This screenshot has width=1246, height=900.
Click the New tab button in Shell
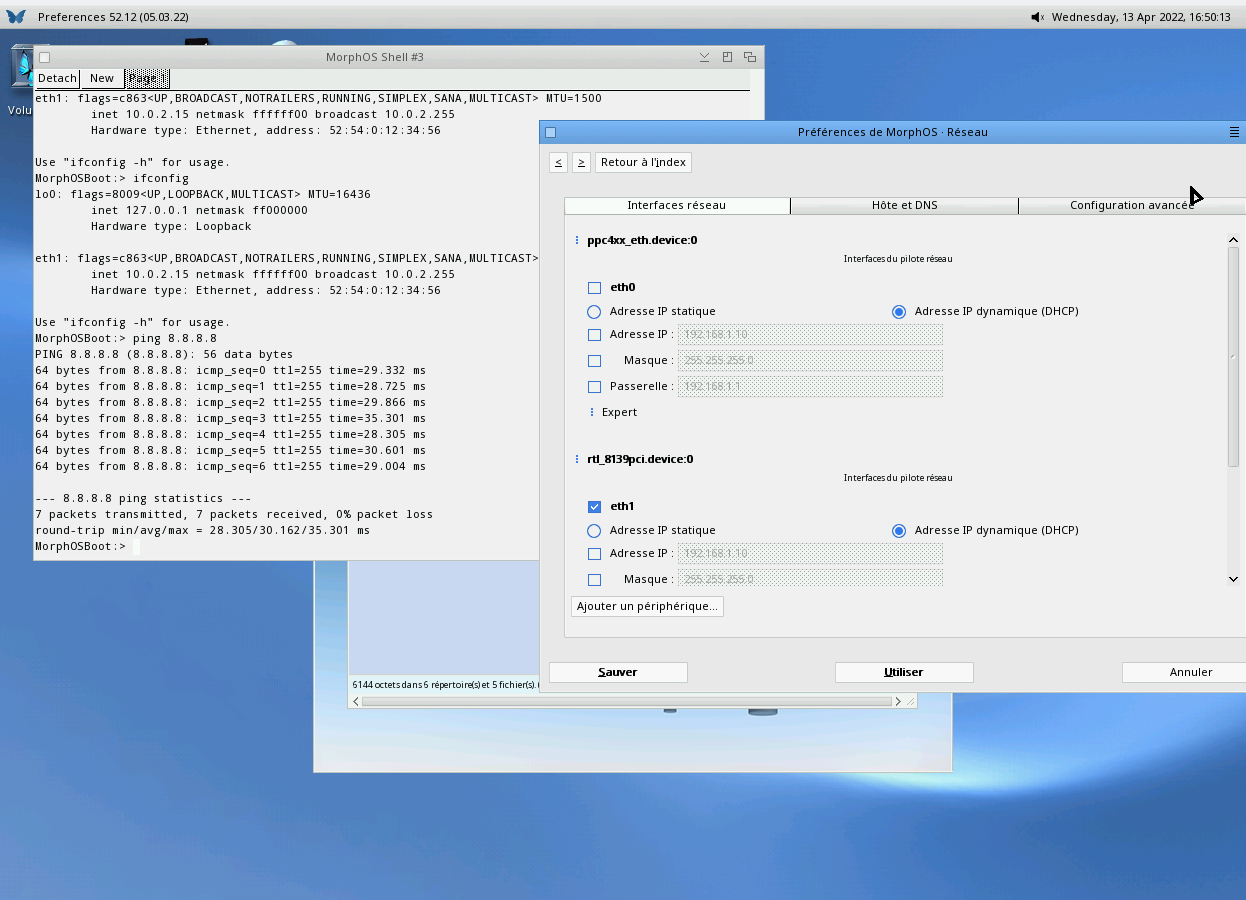coord(102,78)
